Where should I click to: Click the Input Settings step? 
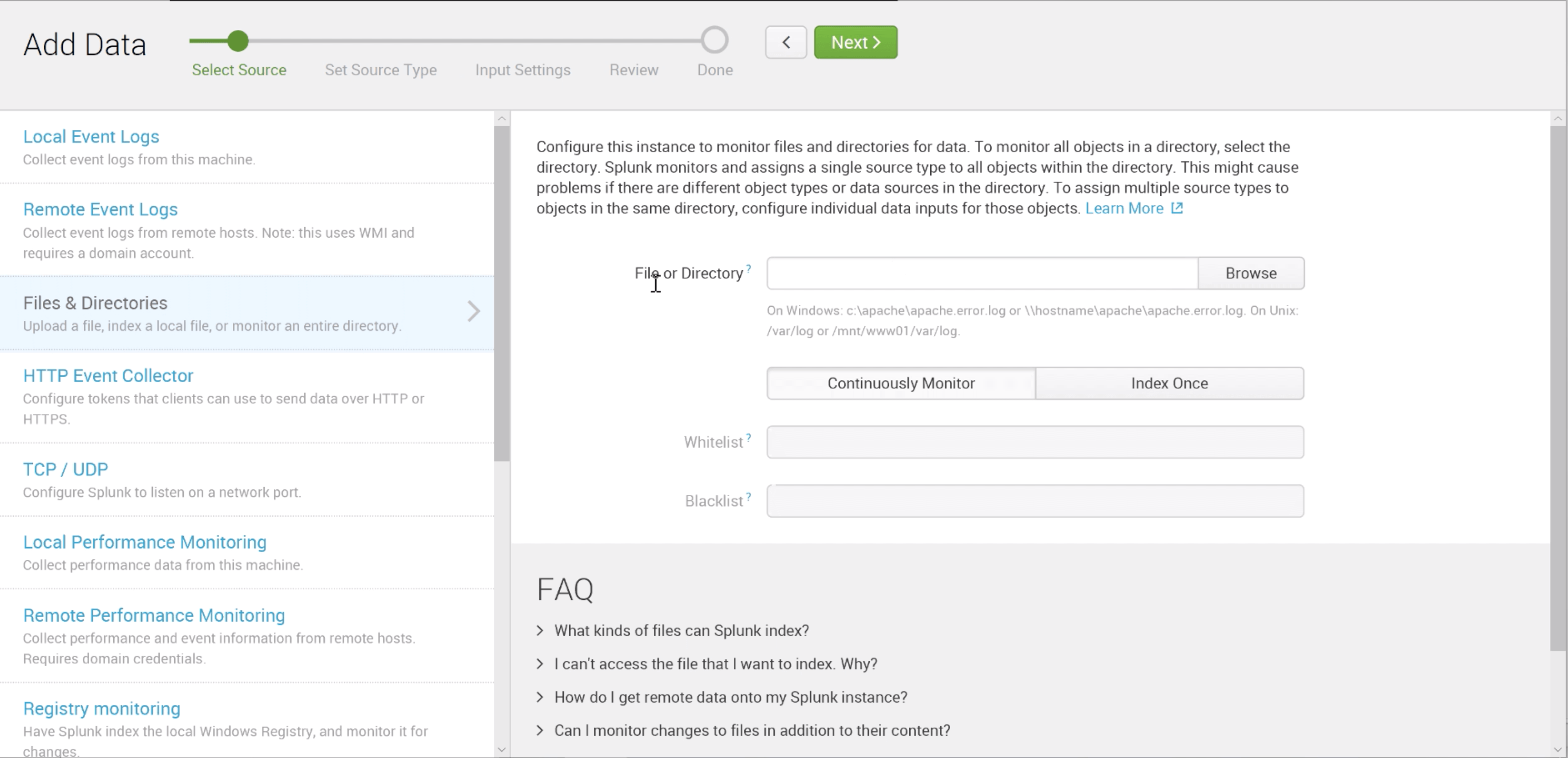coord(523,70)
